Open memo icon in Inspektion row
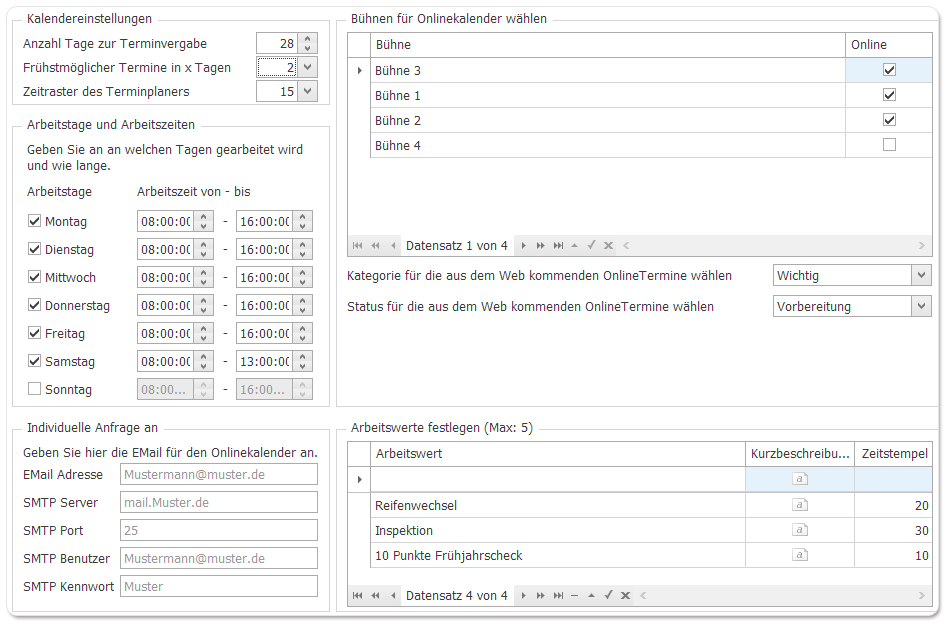This screenshot has width=951, height=638. [800, 530]
